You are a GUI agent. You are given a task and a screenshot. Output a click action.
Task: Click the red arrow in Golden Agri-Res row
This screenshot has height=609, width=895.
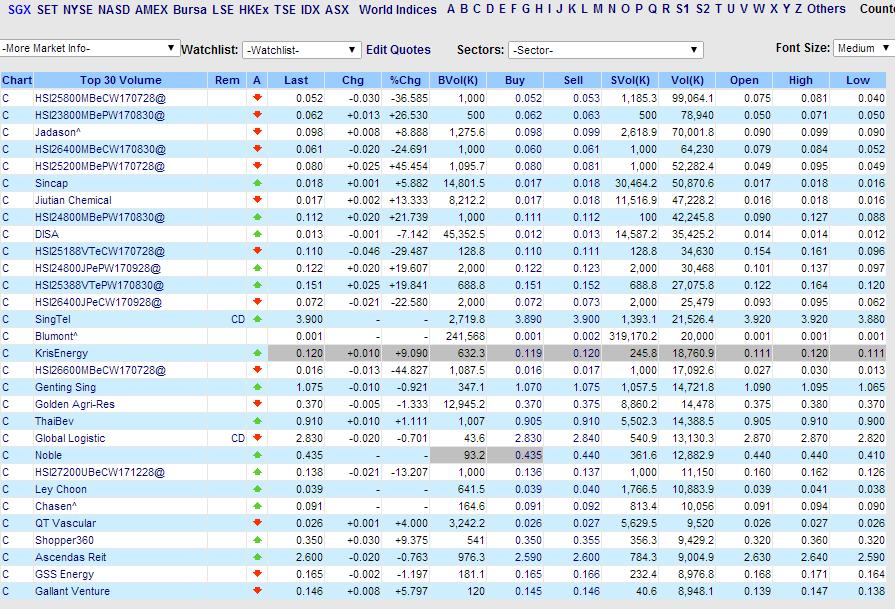point(257,404)
